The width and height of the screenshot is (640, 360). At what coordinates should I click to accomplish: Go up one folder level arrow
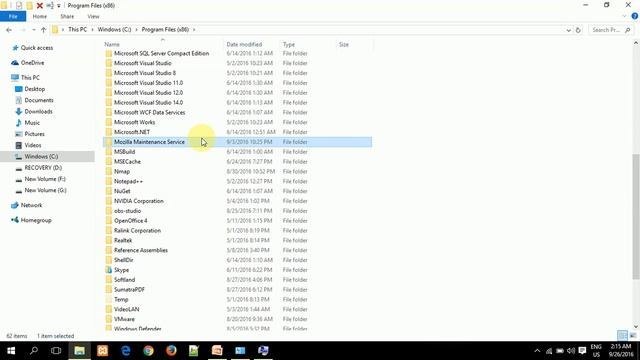(x=43, y=30)
